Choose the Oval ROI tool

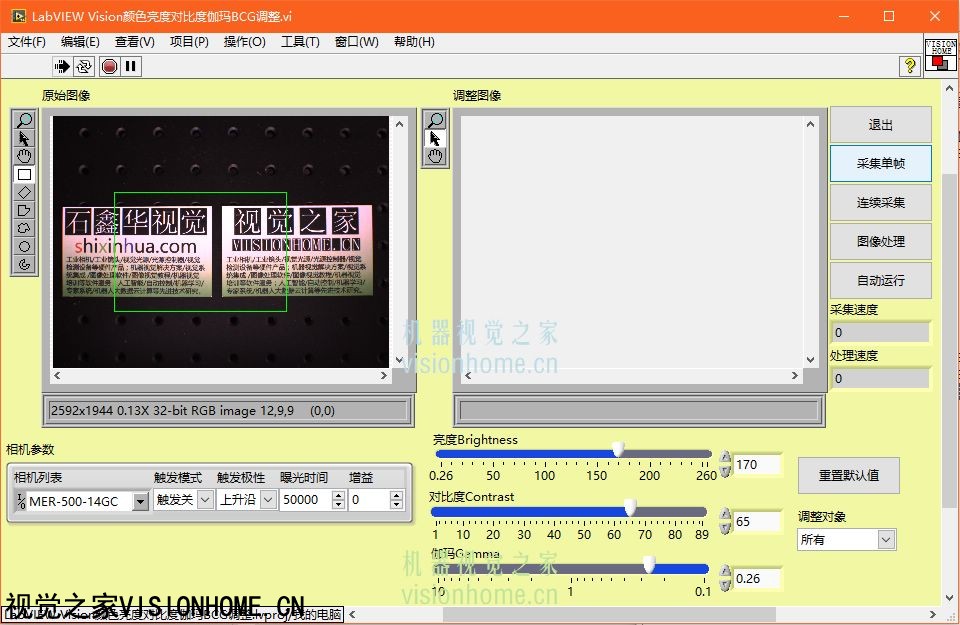pyautogui.click(x=25, y=246)
